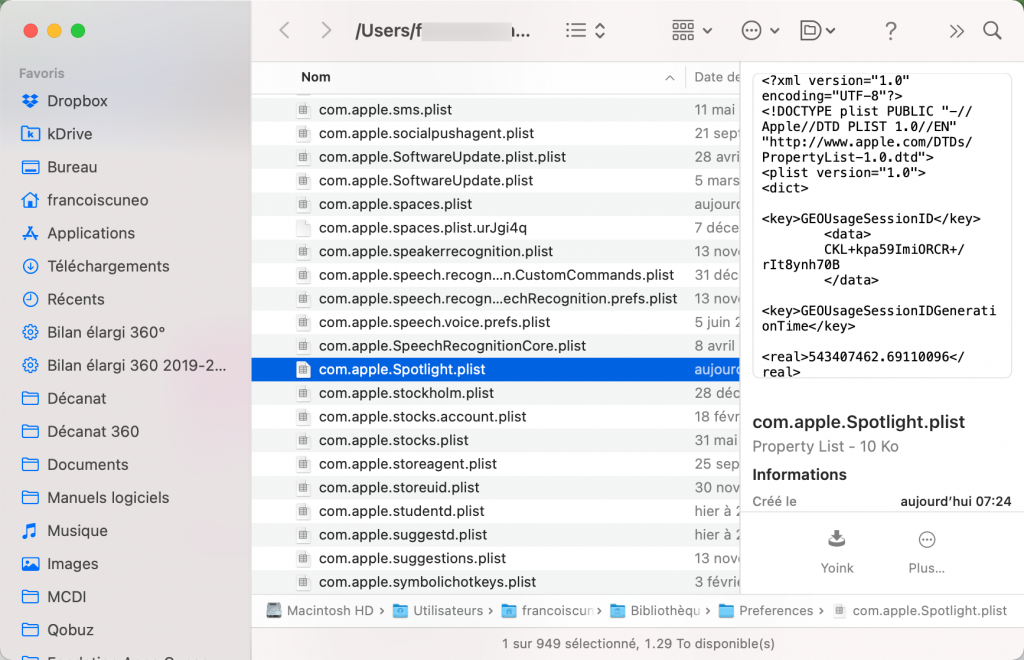The image size is (1024, 660).
Task: Go back with the toolbar back arrow
Action: click(x=284, y=30)
